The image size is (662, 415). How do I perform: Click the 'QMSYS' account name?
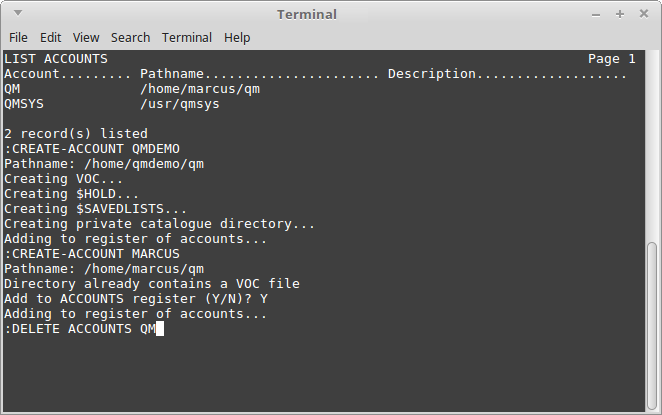(24, 104)
